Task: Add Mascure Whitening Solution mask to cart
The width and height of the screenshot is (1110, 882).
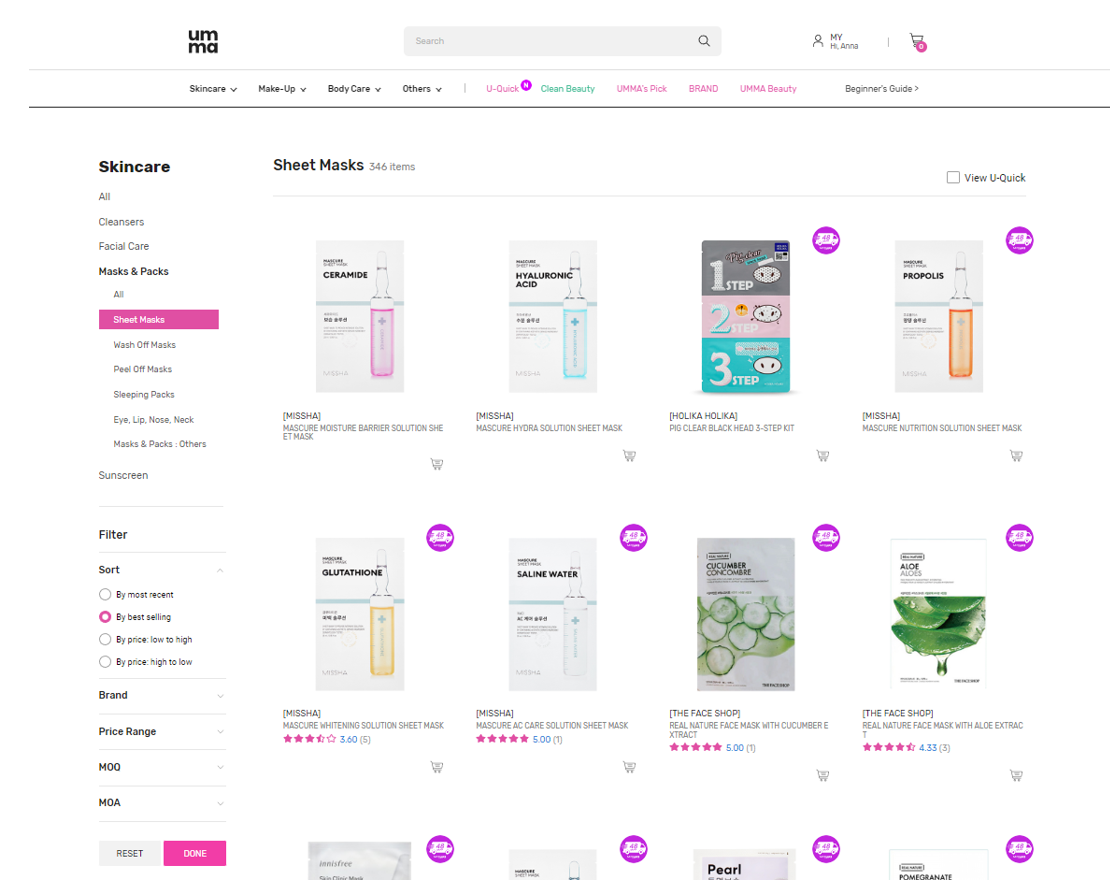Action: pos(437,767)
